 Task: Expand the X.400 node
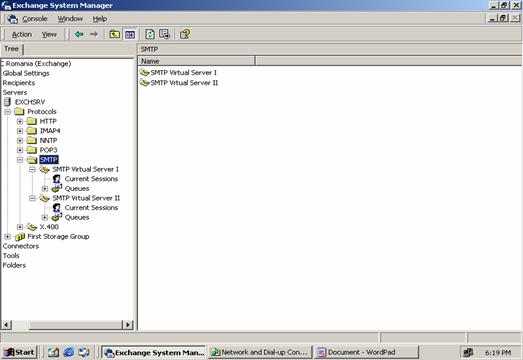(x=20, y=227)
